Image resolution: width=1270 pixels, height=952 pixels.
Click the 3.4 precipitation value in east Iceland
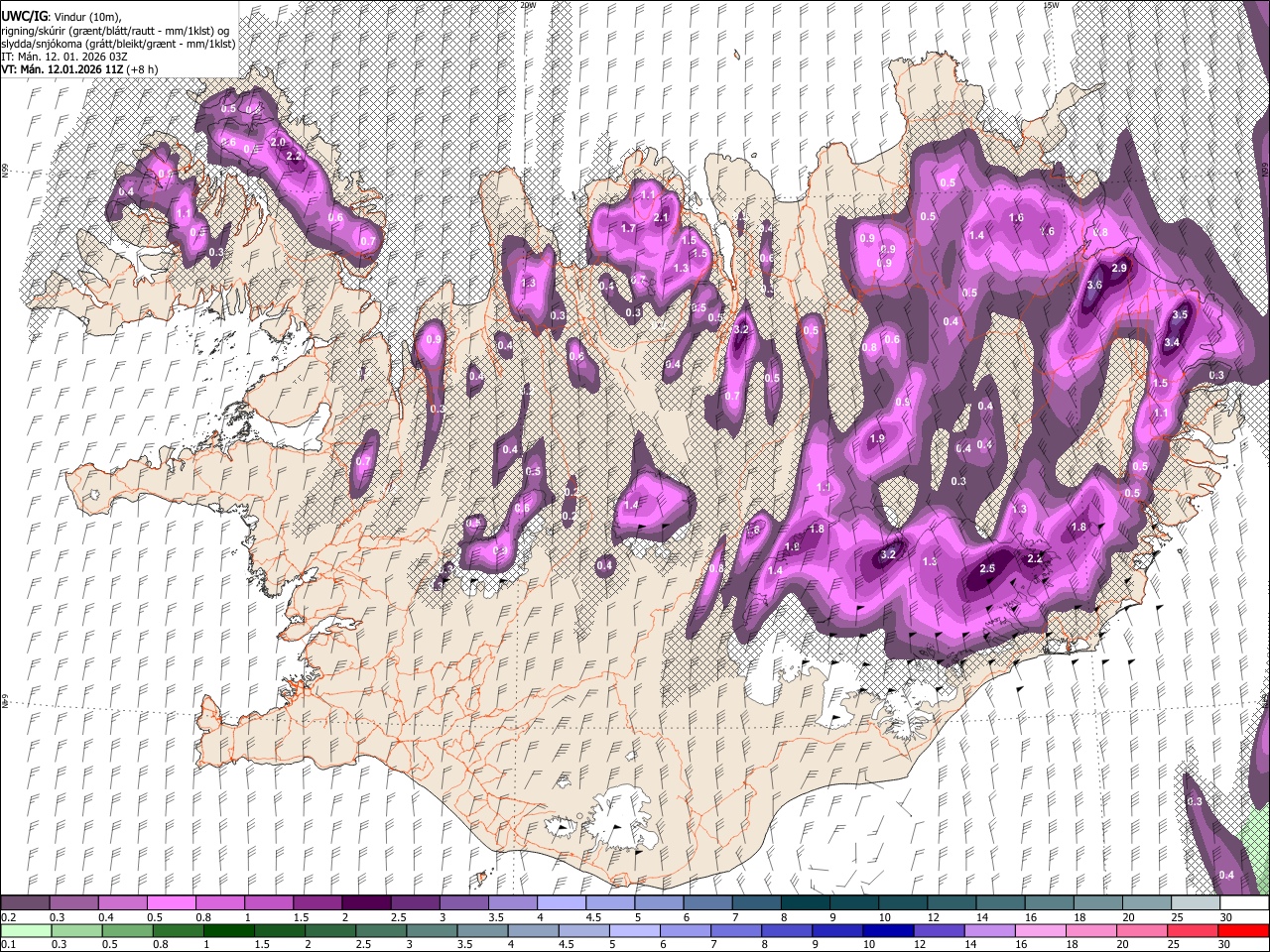pos(1171,342)
